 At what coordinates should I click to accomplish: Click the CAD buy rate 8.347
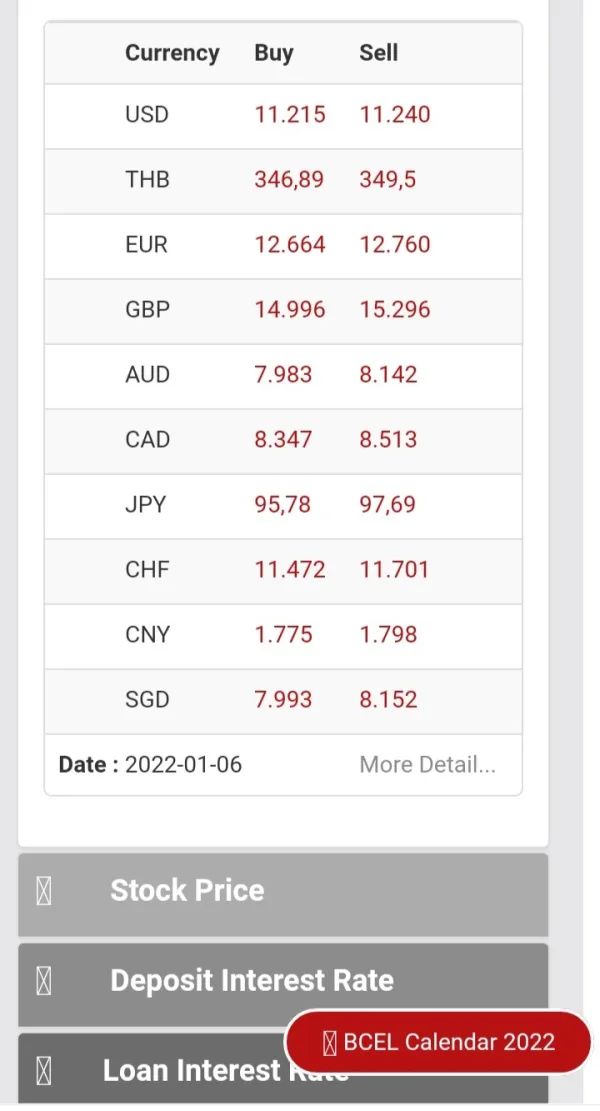point(283,440)
